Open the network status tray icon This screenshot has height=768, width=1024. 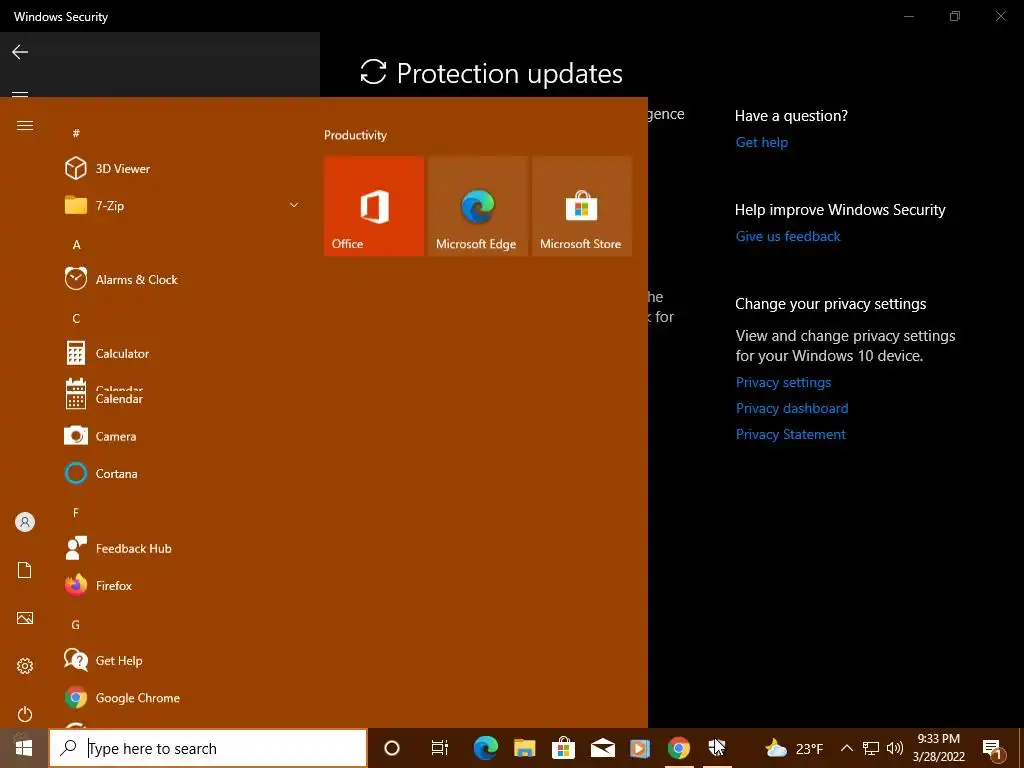[871, 748]
